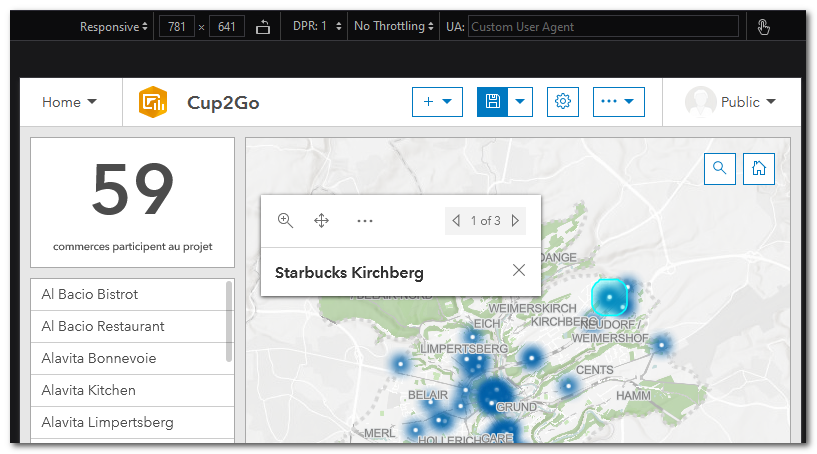Image resolution: width=817 pixels, height=454 pixels.
Task: Open the dashboard settings gear
Action: point(563,102)
